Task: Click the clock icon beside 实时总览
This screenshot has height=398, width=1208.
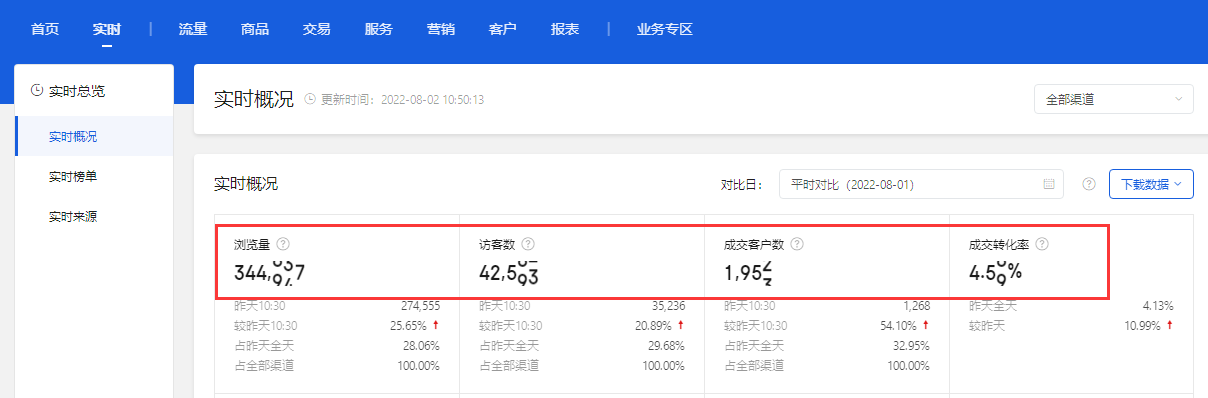Action: (37, 91)
